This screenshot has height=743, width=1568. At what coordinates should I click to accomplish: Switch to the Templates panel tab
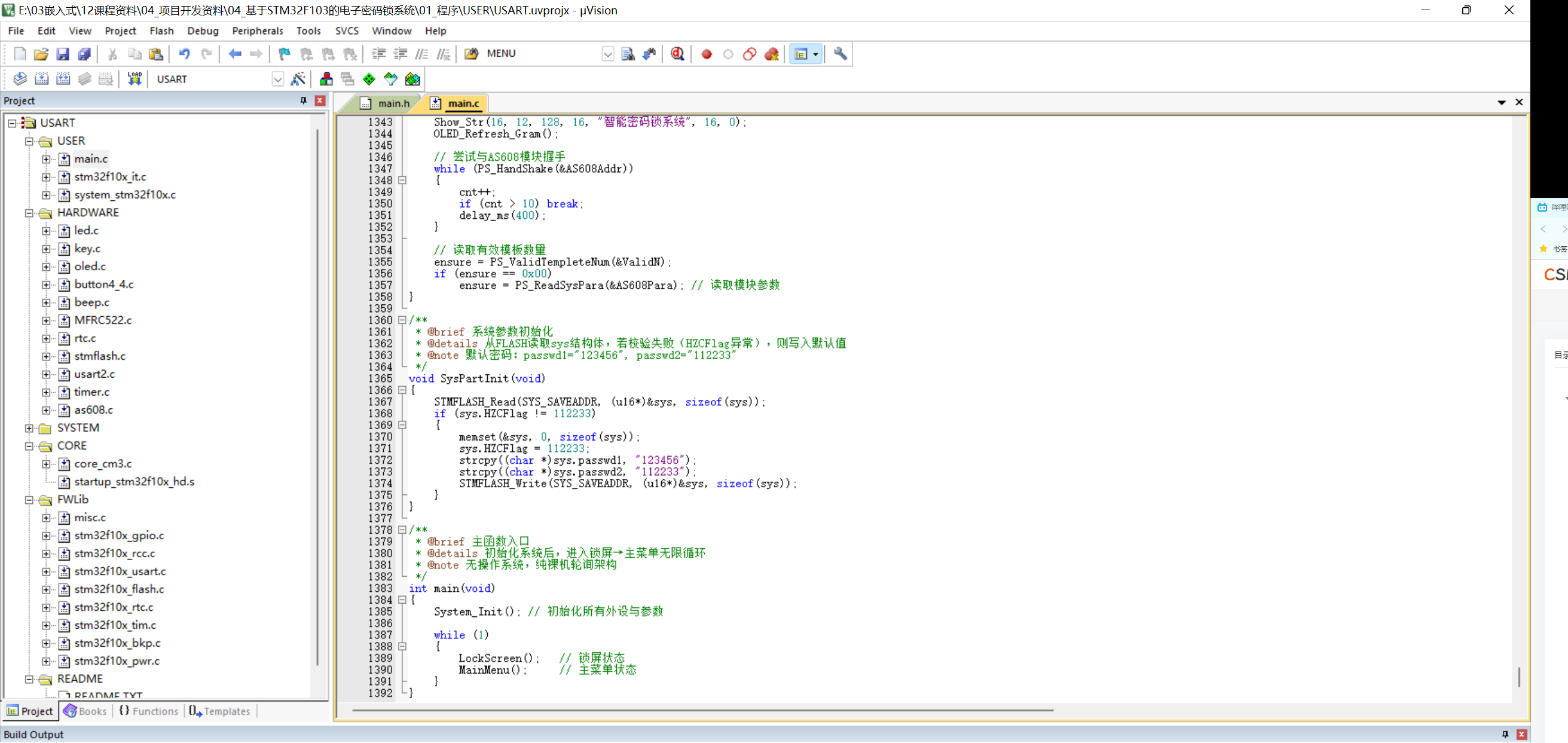click(x=219, y=711)
